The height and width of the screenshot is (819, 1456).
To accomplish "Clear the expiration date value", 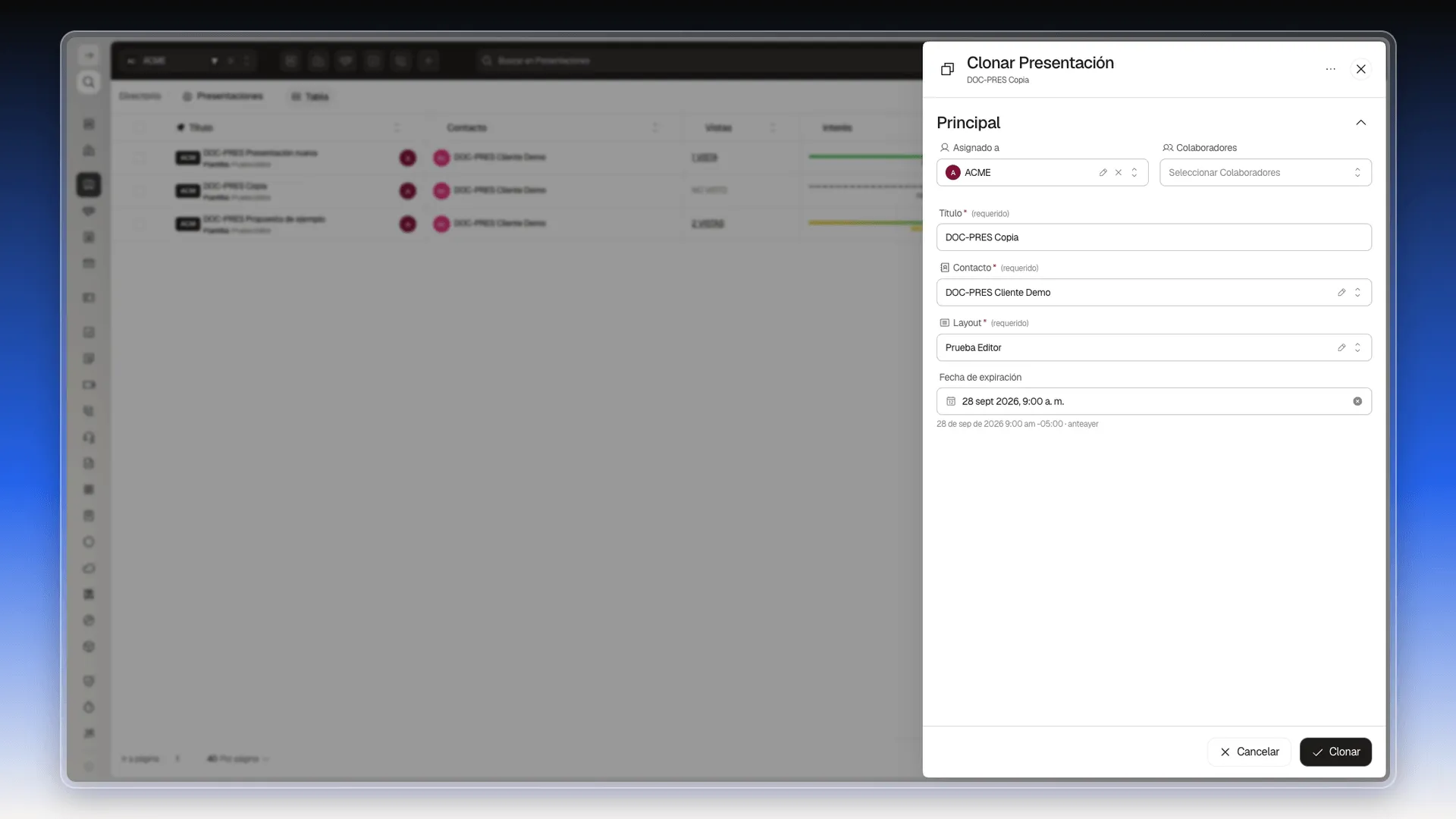I will (1357, 401).
